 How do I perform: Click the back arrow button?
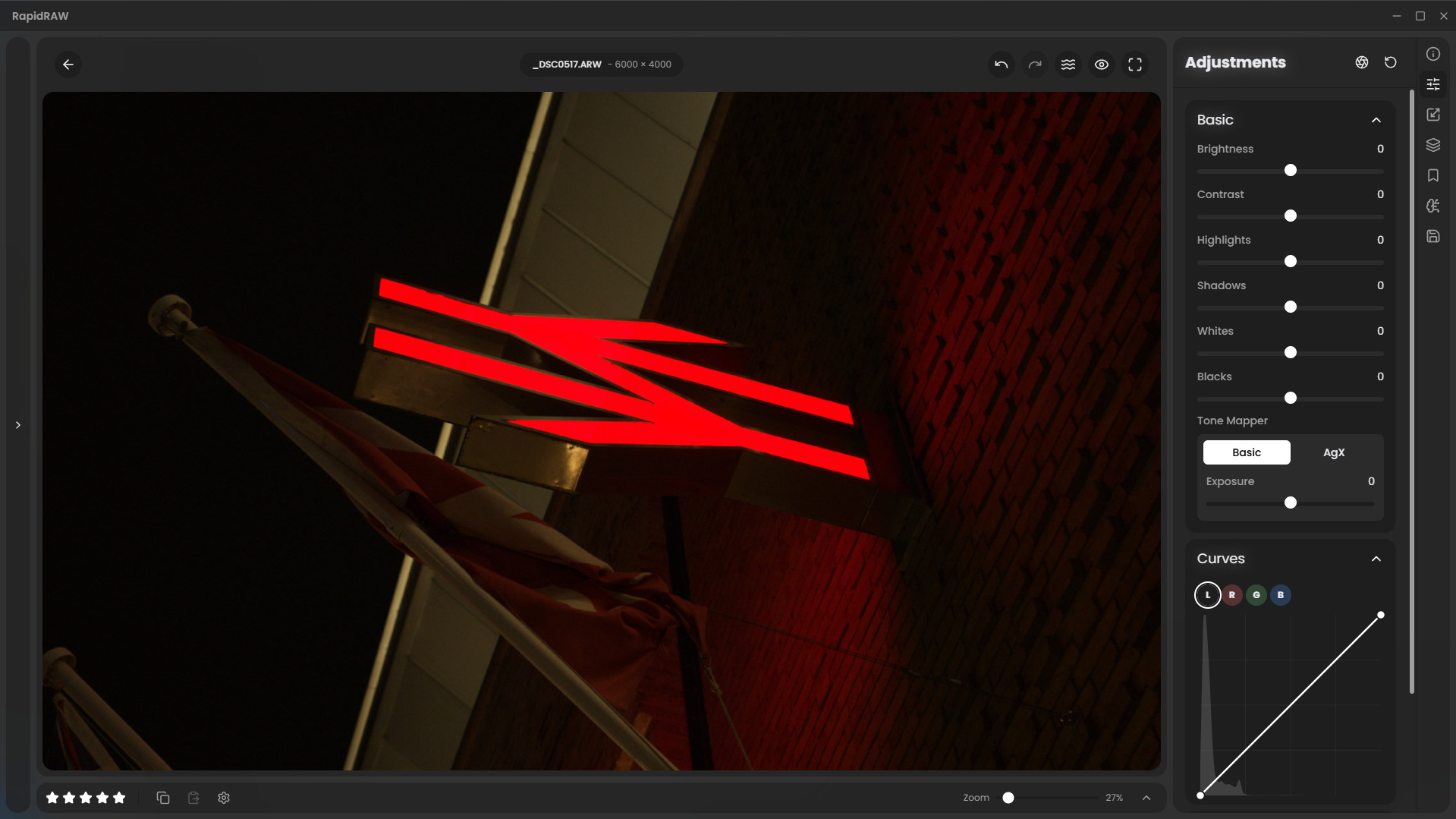68,65
